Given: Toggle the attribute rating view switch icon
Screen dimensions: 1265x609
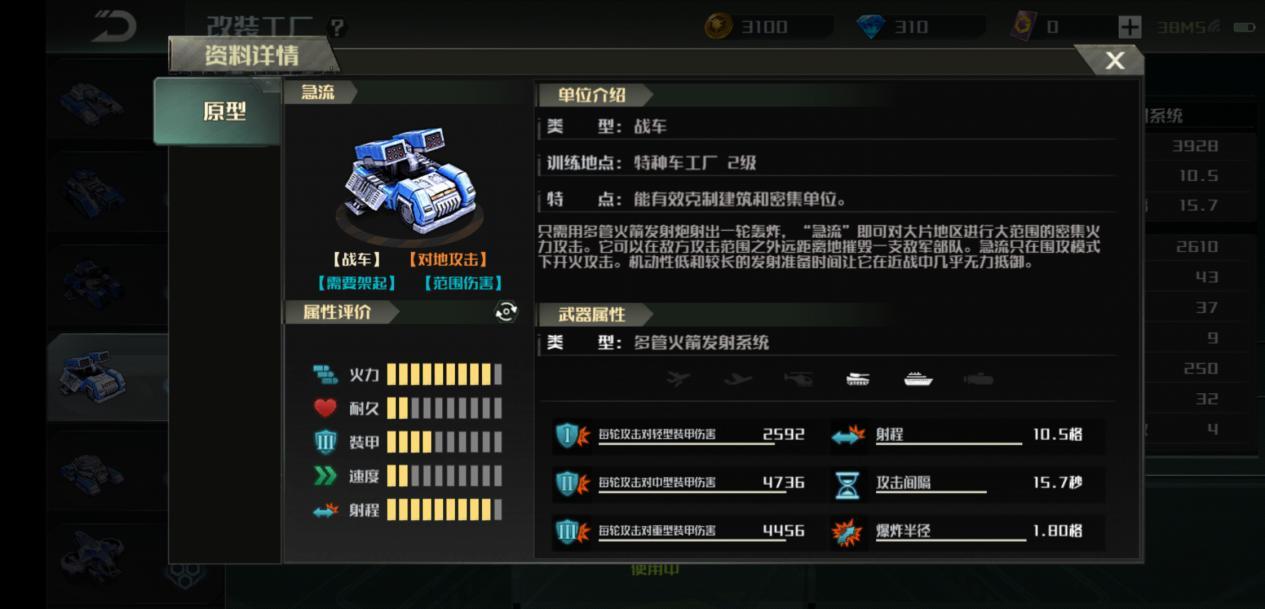Looking at the screenshot, I should [507, 312].
